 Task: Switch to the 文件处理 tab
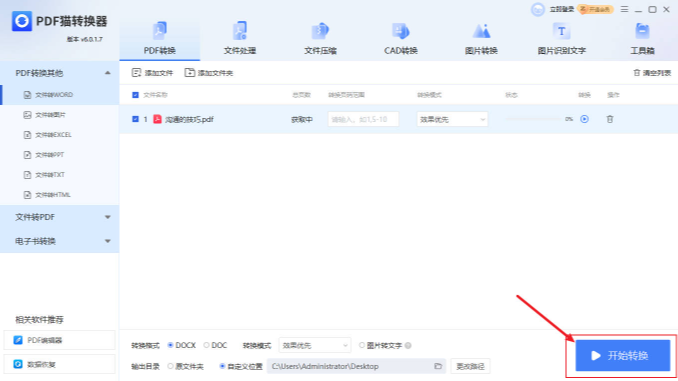(x=240, y=39)
